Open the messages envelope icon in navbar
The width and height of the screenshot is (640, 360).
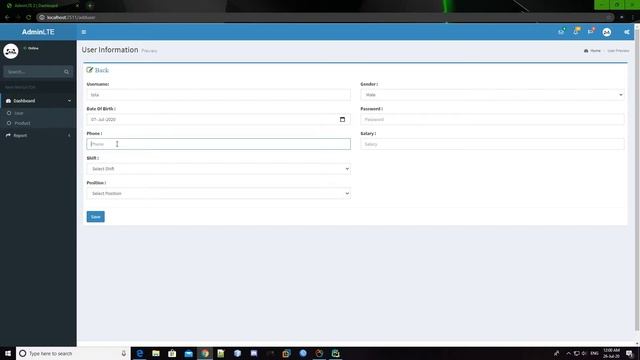pyautogui.click(x=561, y=31)
